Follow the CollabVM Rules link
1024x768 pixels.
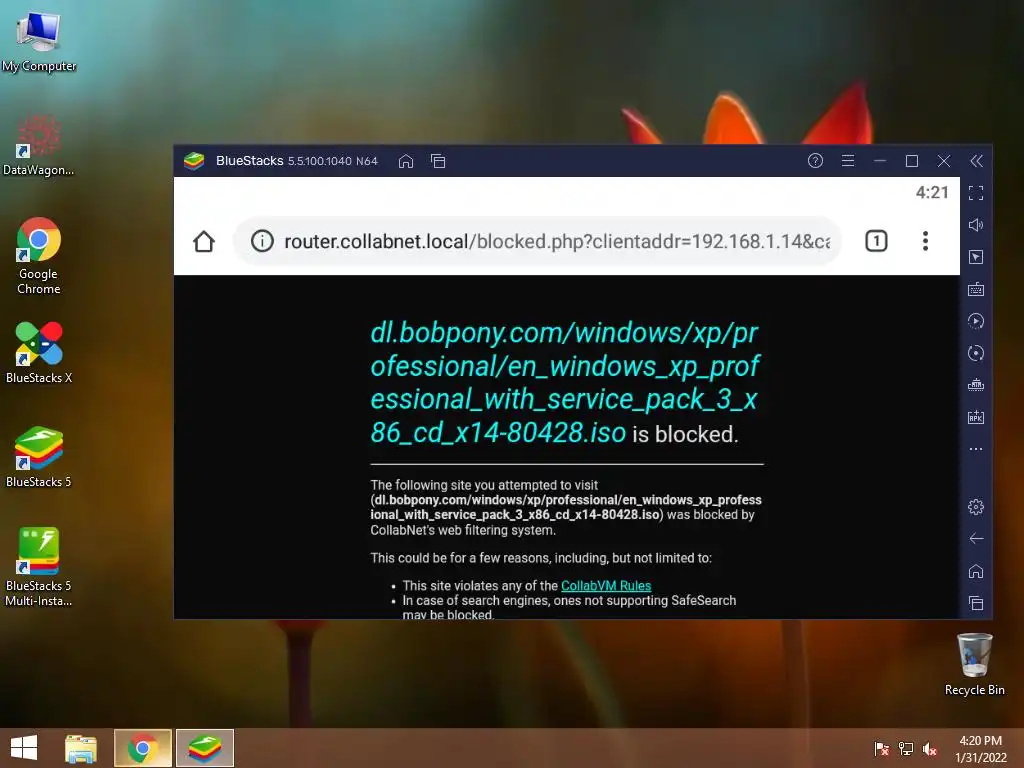pyautogui.click(x=605, y=585)
